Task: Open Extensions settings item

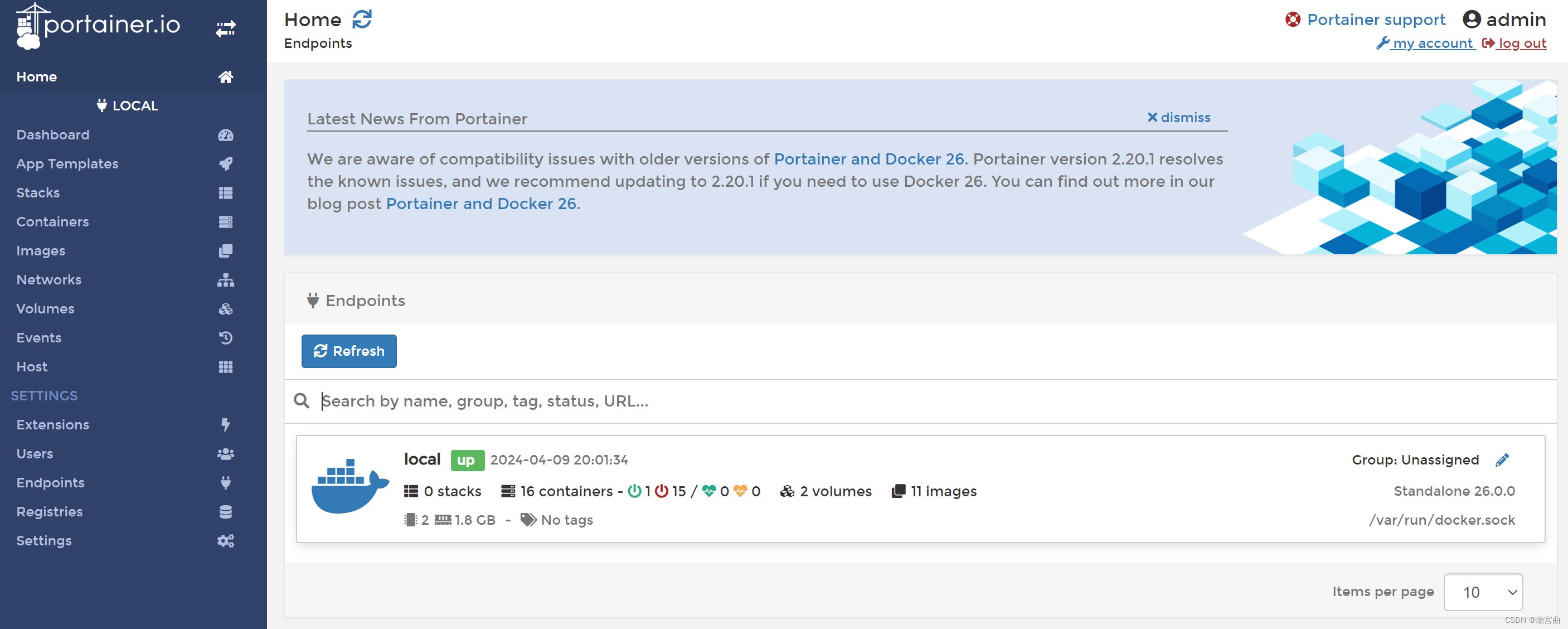Action: click(x=53, y=424)
